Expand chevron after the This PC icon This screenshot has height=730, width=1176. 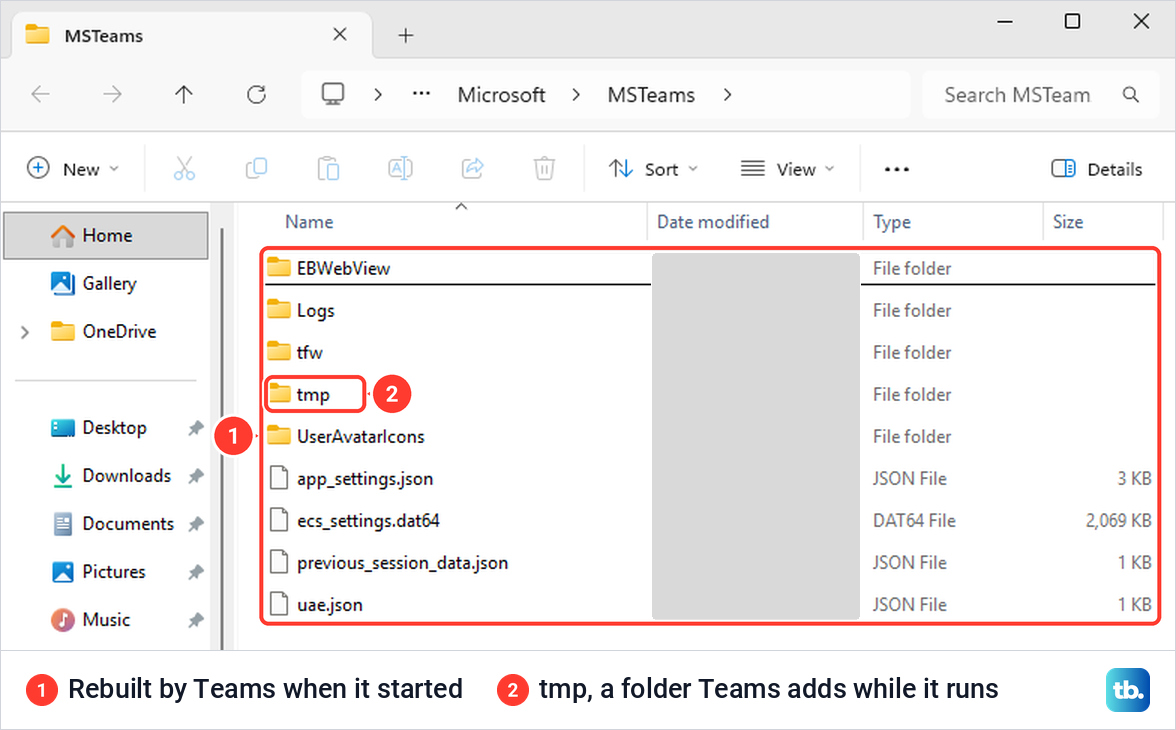pyautogui.click(x=378, y=95)
